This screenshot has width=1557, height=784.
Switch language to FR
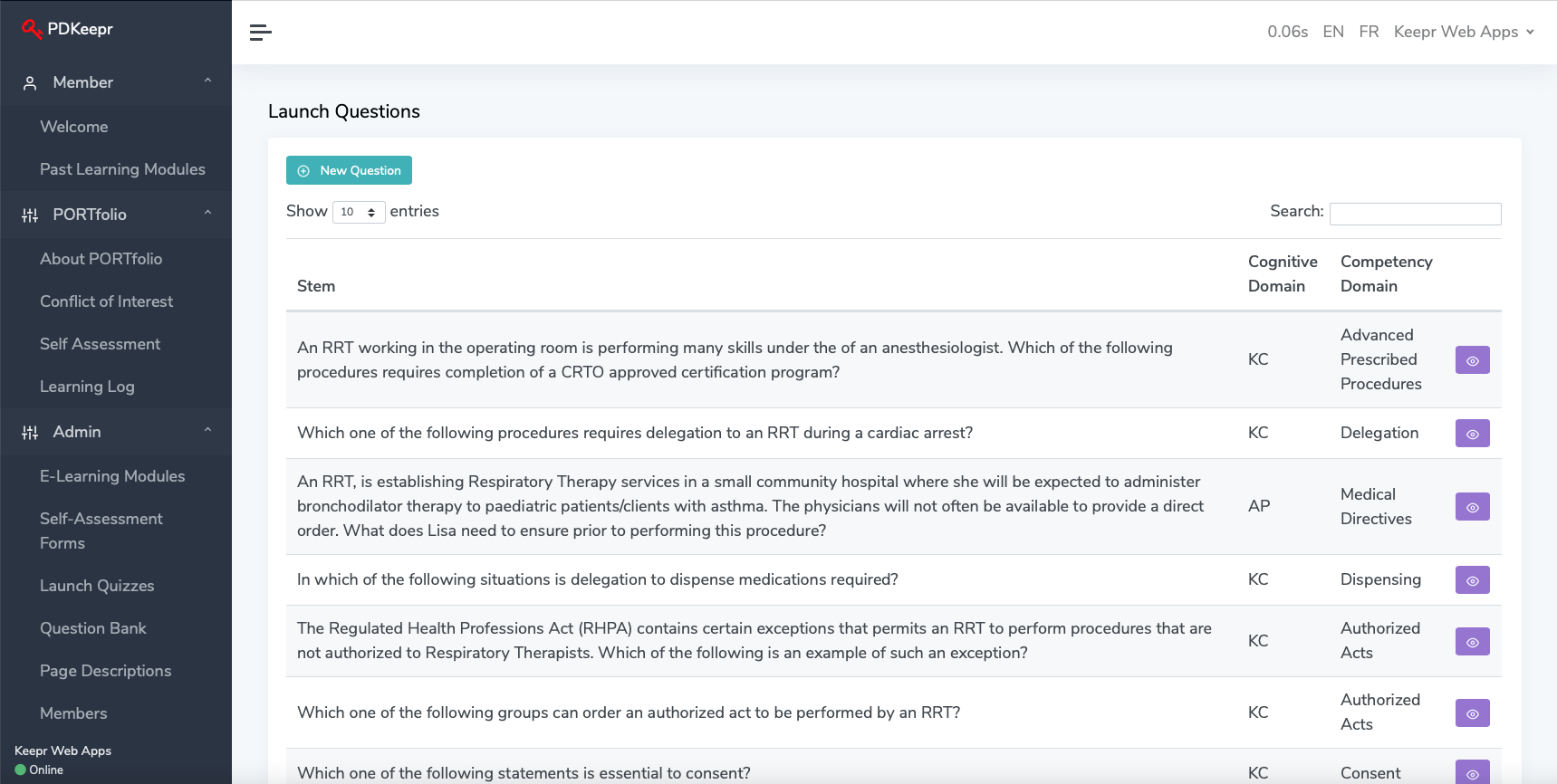tap(1369, 32)
